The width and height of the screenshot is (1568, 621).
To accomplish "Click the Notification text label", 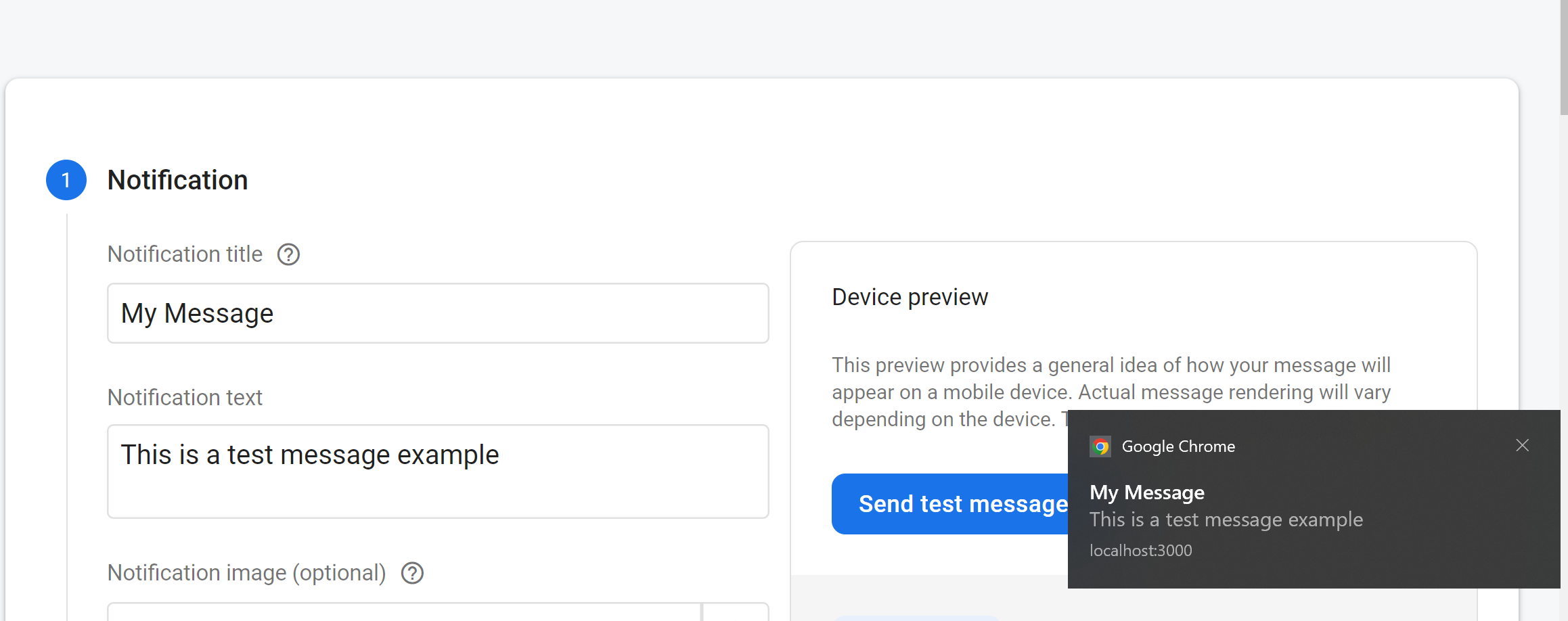I will 185,398.
